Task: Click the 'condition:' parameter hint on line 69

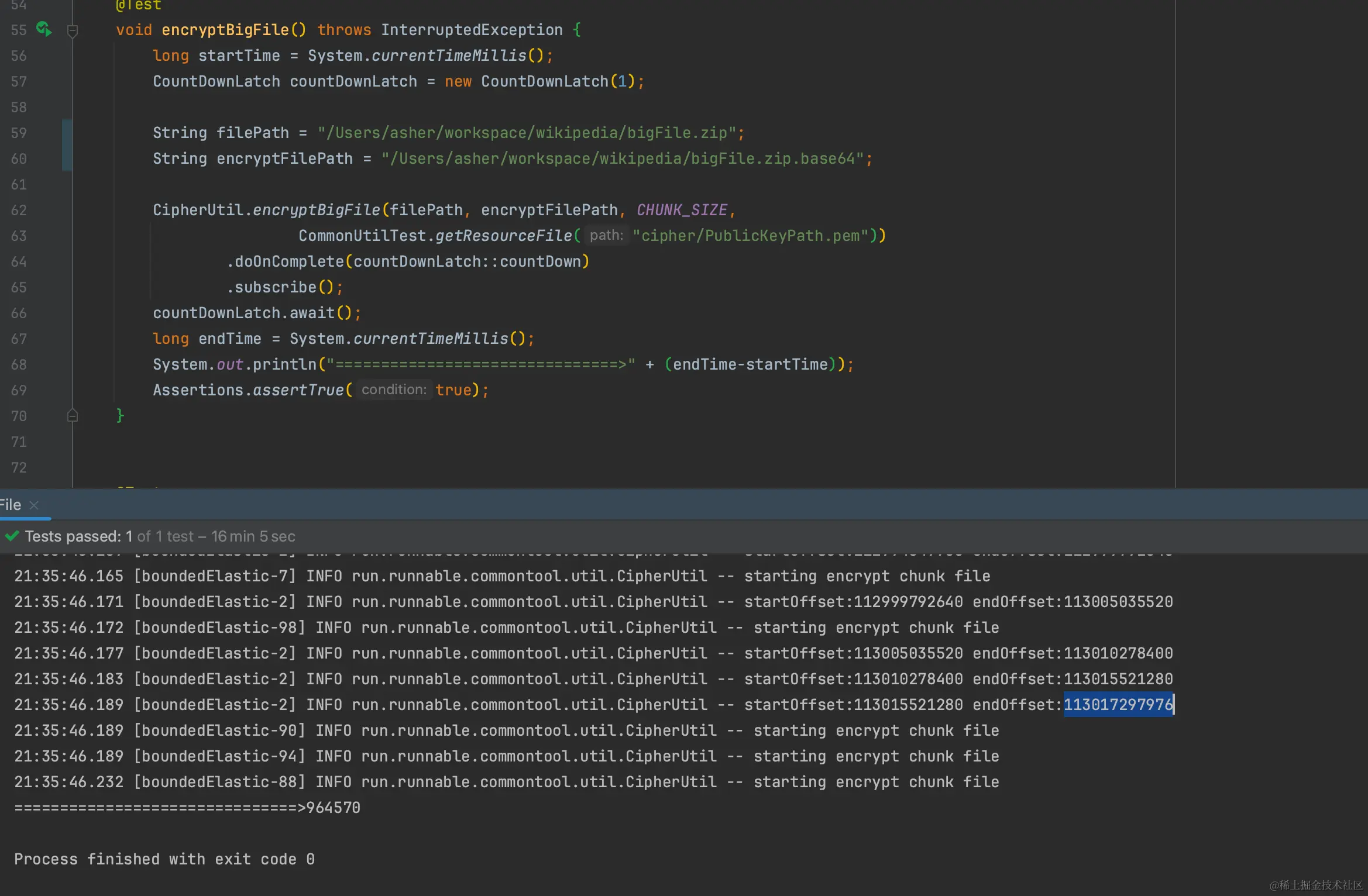Action: tap(394, 390)
